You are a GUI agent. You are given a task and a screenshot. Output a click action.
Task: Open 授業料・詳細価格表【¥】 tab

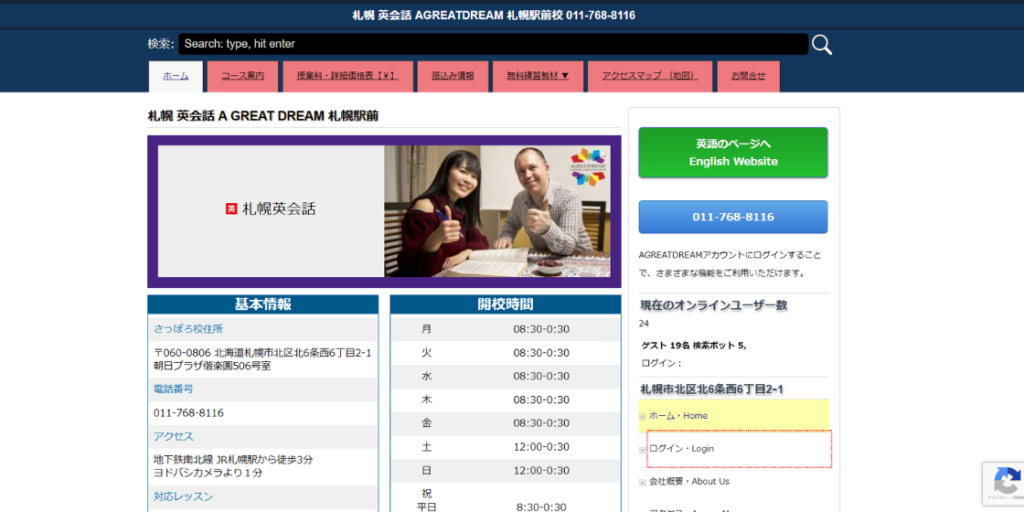pyautogui.click(x=347, y=76)
